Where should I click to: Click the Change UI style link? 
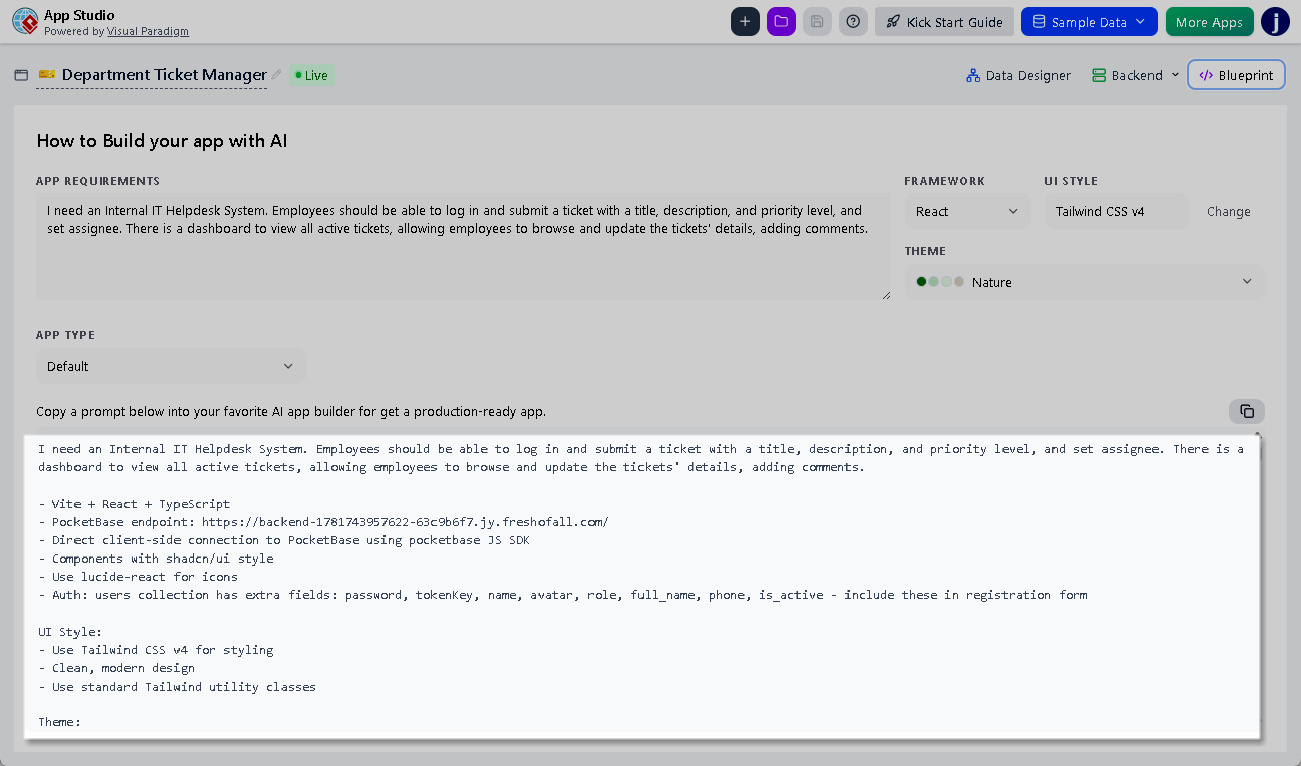(1228, 211)
